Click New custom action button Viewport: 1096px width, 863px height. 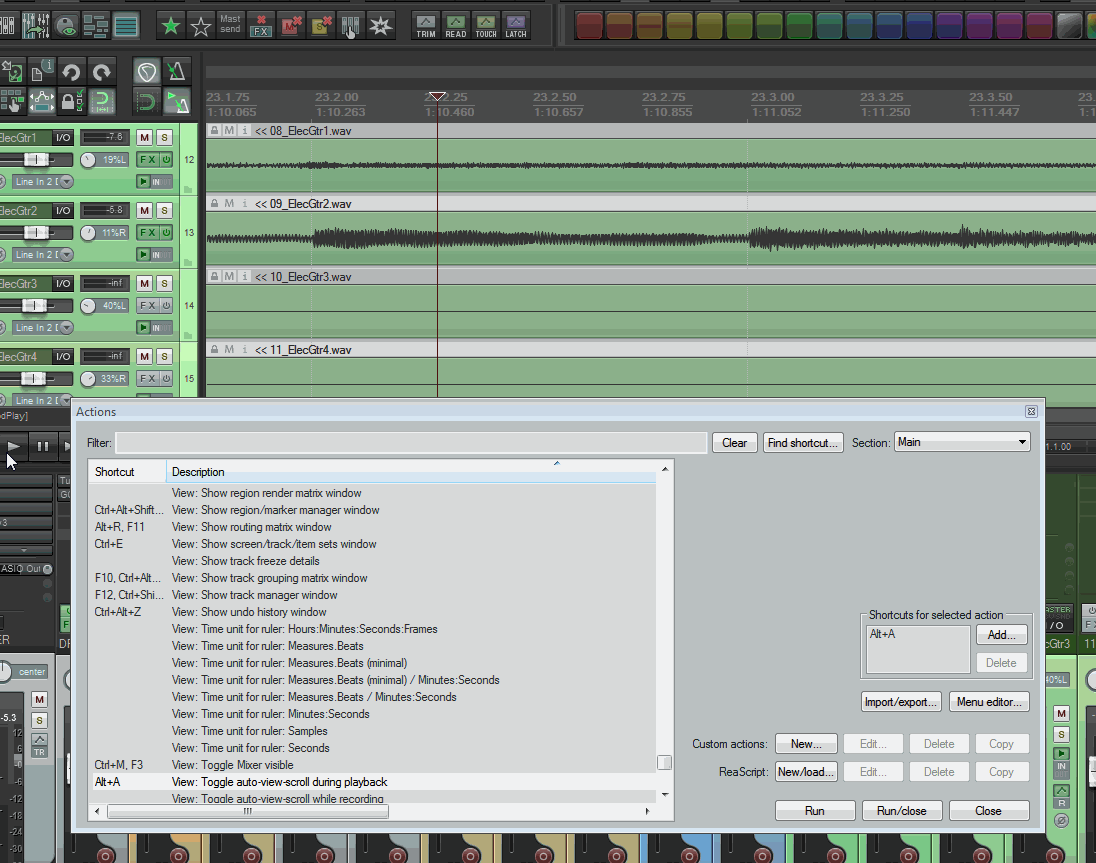click(x=805, y=744)
